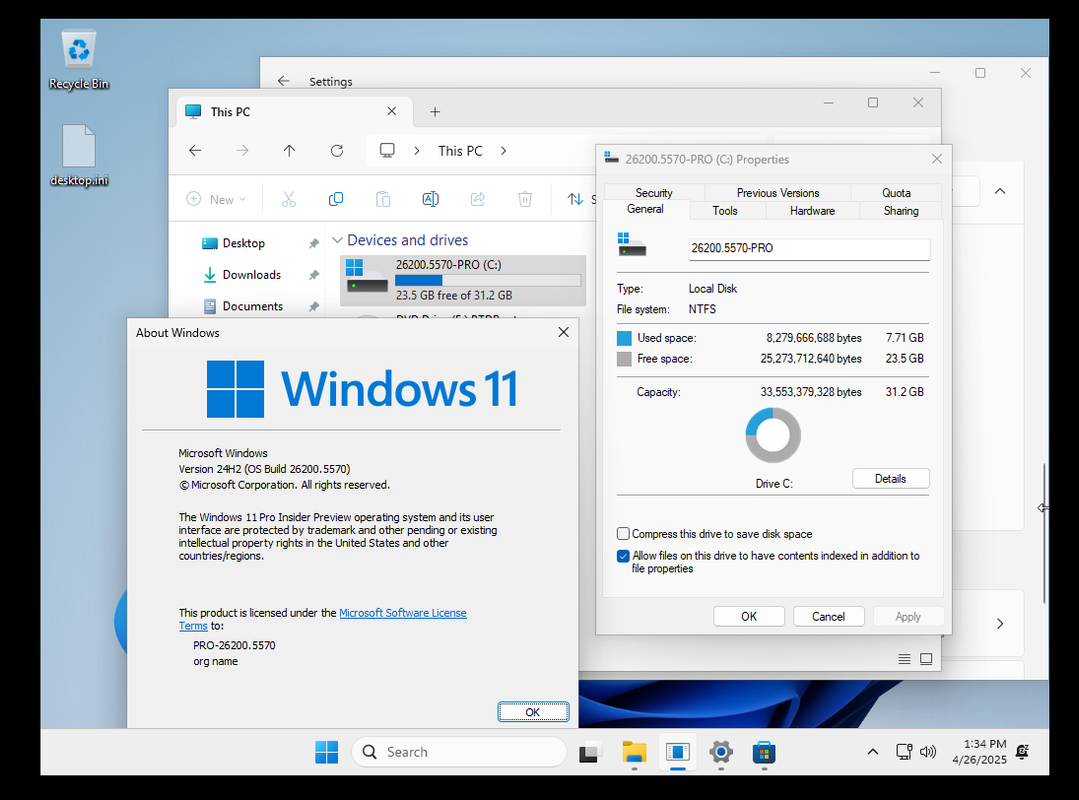Click OK in the Properties dialog
Image resolution: width=1079 pixels, height=800 pixels.
(x=749, y=616)
